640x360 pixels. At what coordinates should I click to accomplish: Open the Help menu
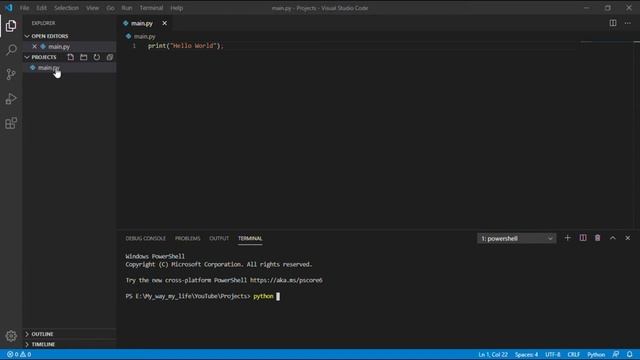[x=176, y=8]
